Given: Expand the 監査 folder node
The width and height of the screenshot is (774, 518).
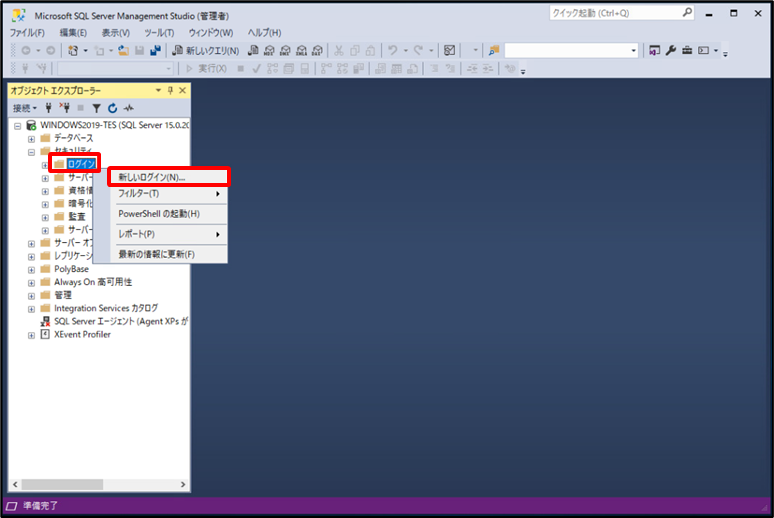Looking at the screenshot, I should coord(45,218).
